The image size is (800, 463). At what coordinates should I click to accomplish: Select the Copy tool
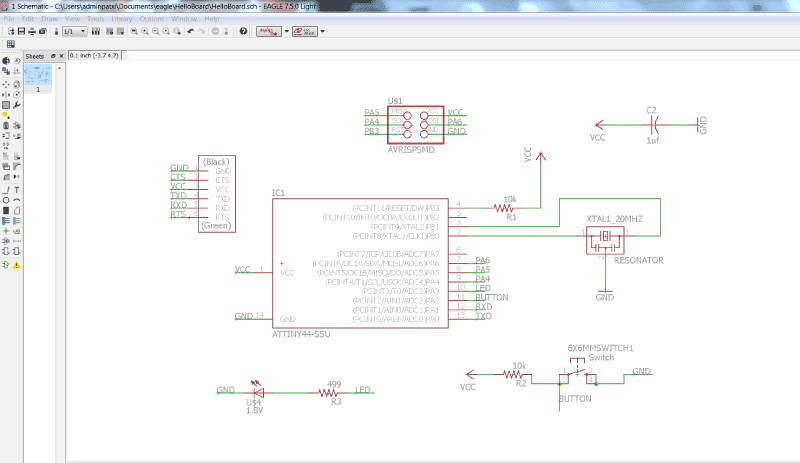pyautogui.click(x=17, y=84)
